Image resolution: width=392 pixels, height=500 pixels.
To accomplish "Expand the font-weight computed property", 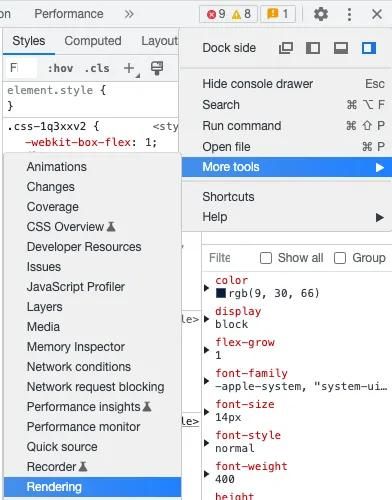I will [206, 474].
